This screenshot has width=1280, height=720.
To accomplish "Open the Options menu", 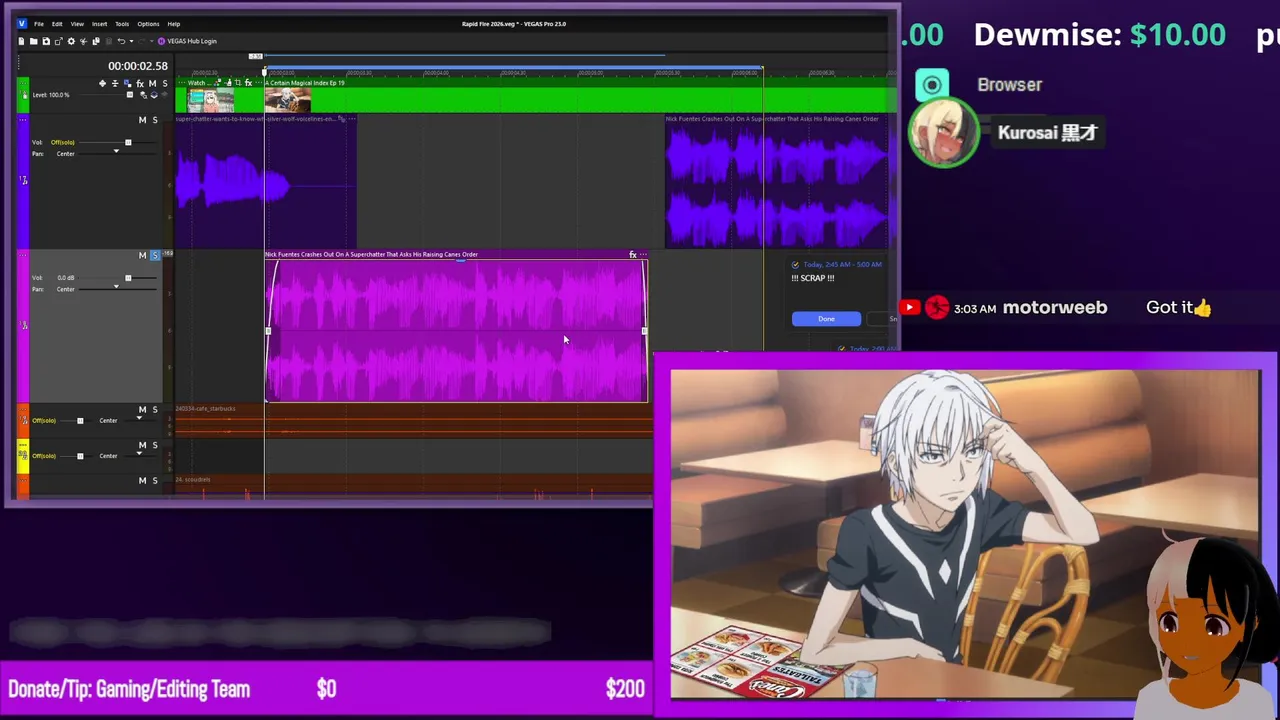I will pos(148,24).
